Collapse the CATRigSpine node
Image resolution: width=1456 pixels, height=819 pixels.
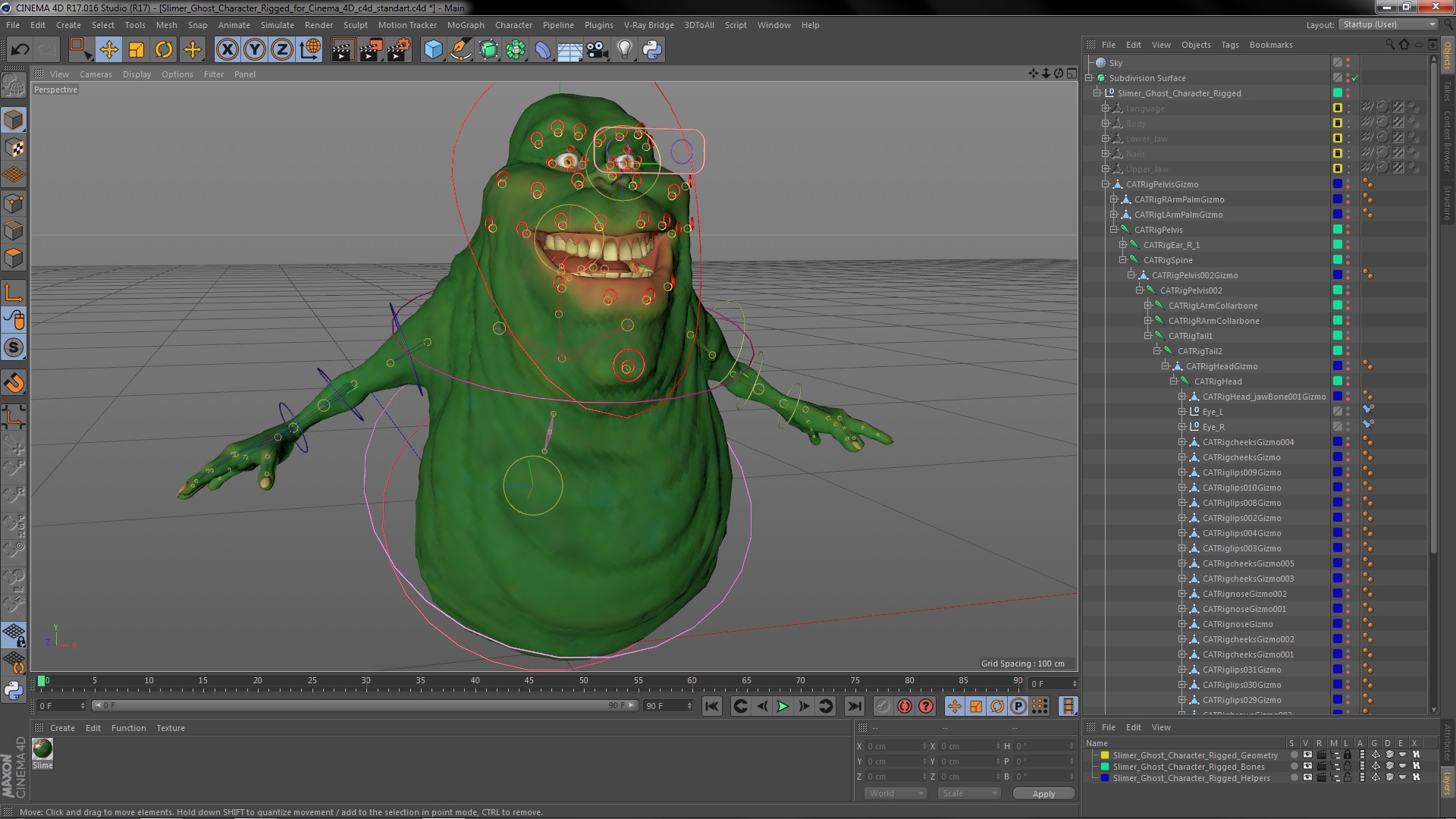[1123, 260]
